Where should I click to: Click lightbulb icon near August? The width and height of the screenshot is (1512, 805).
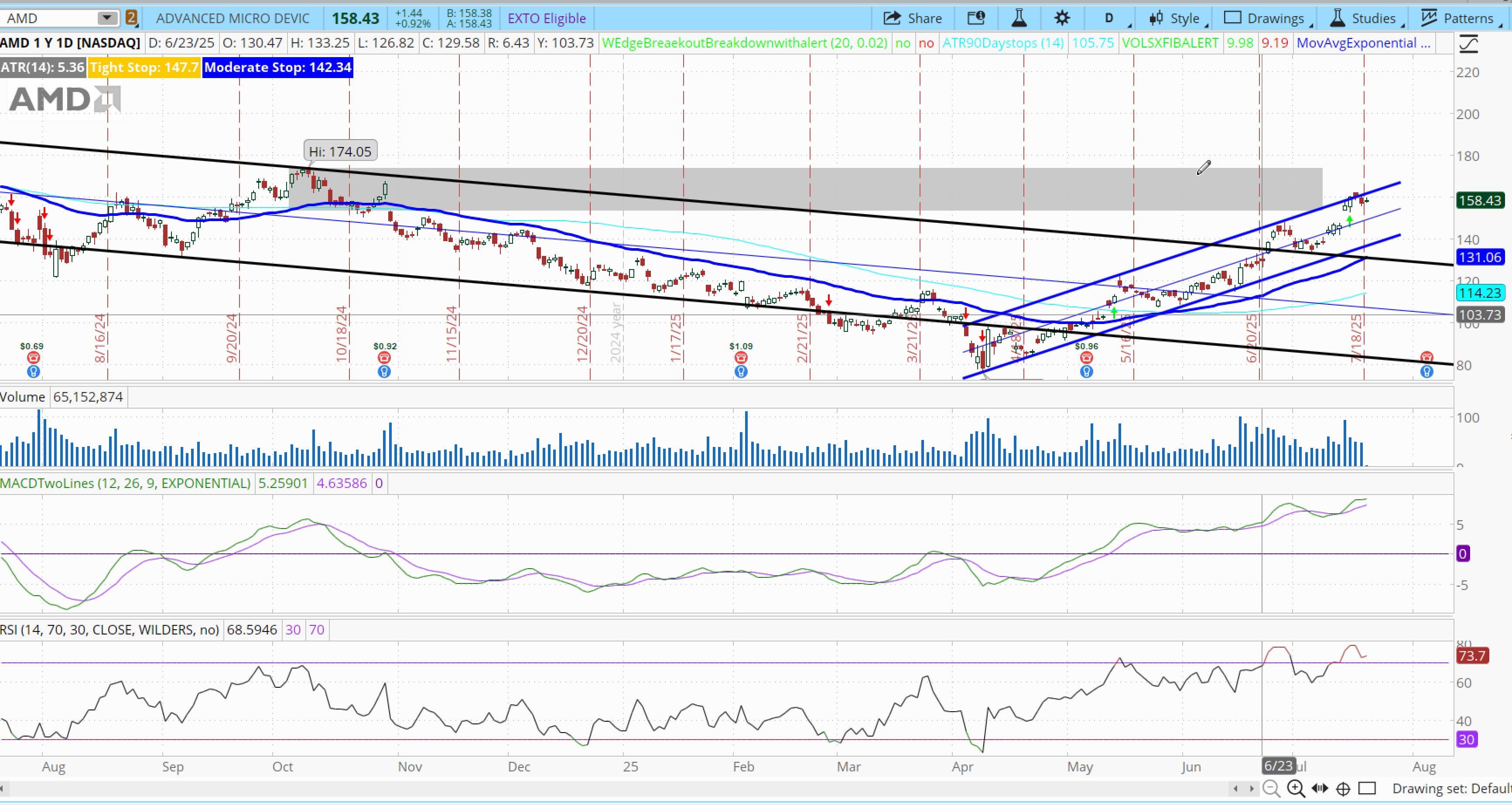(x=1427, y=371)
